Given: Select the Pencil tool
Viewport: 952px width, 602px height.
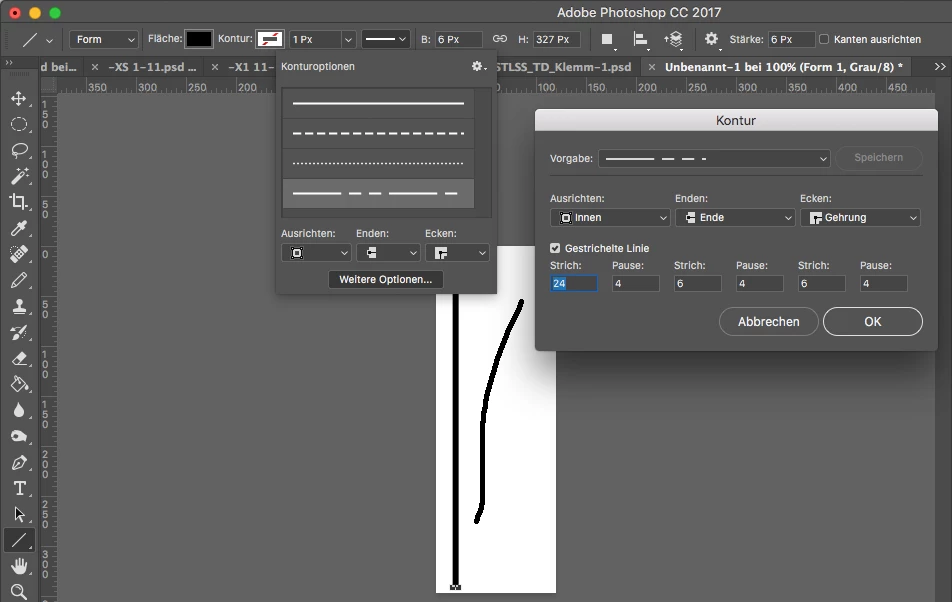Looking at the screenshot, I should pos(19,280).
